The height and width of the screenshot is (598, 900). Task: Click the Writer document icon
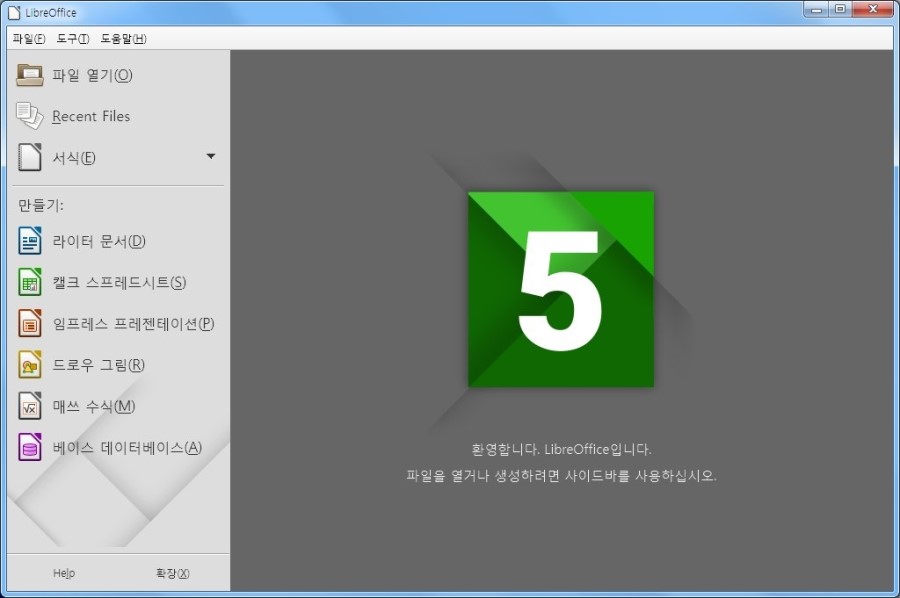(30, 240)
